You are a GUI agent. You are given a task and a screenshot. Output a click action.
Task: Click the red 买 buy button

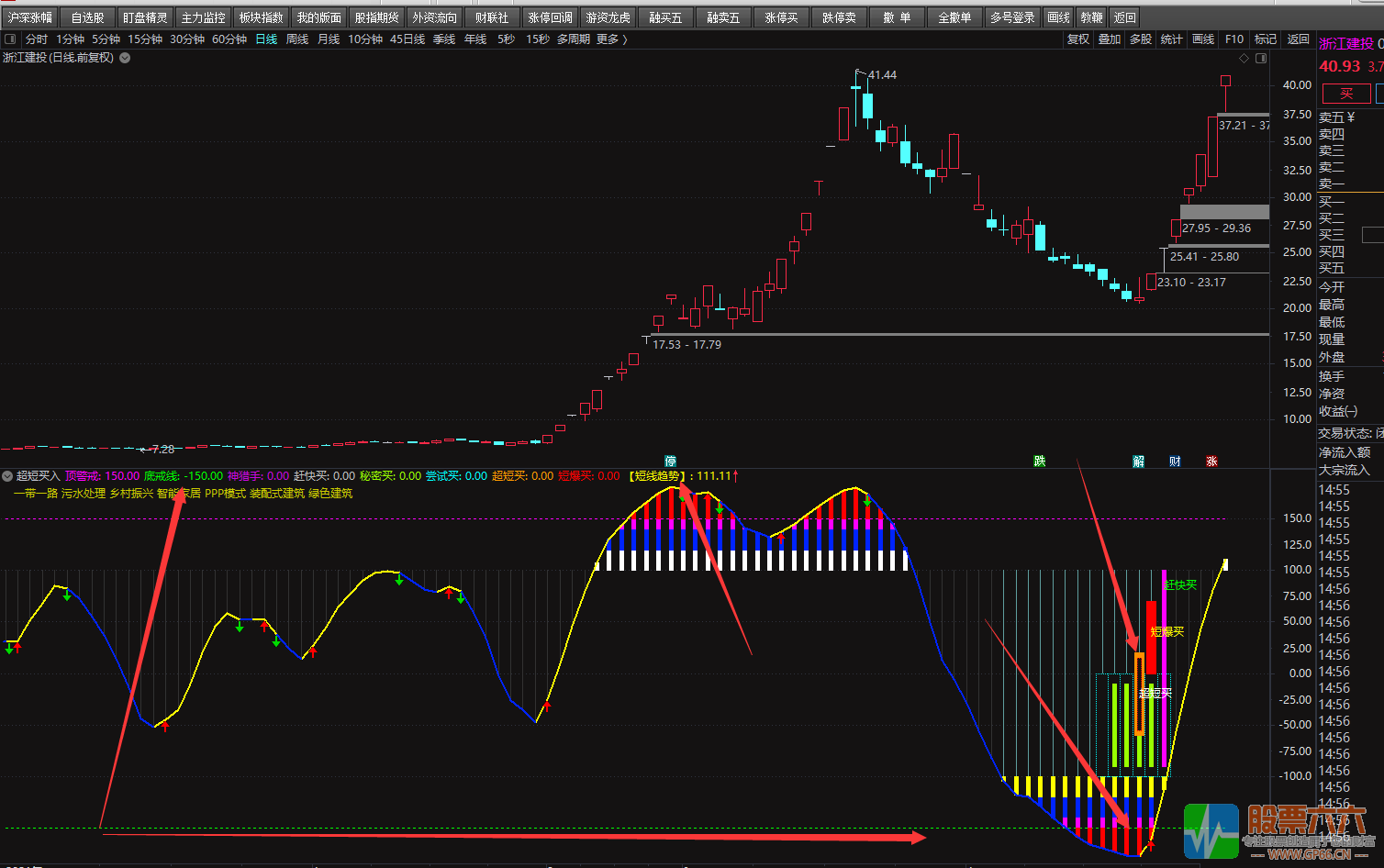tap(1345, 94)
